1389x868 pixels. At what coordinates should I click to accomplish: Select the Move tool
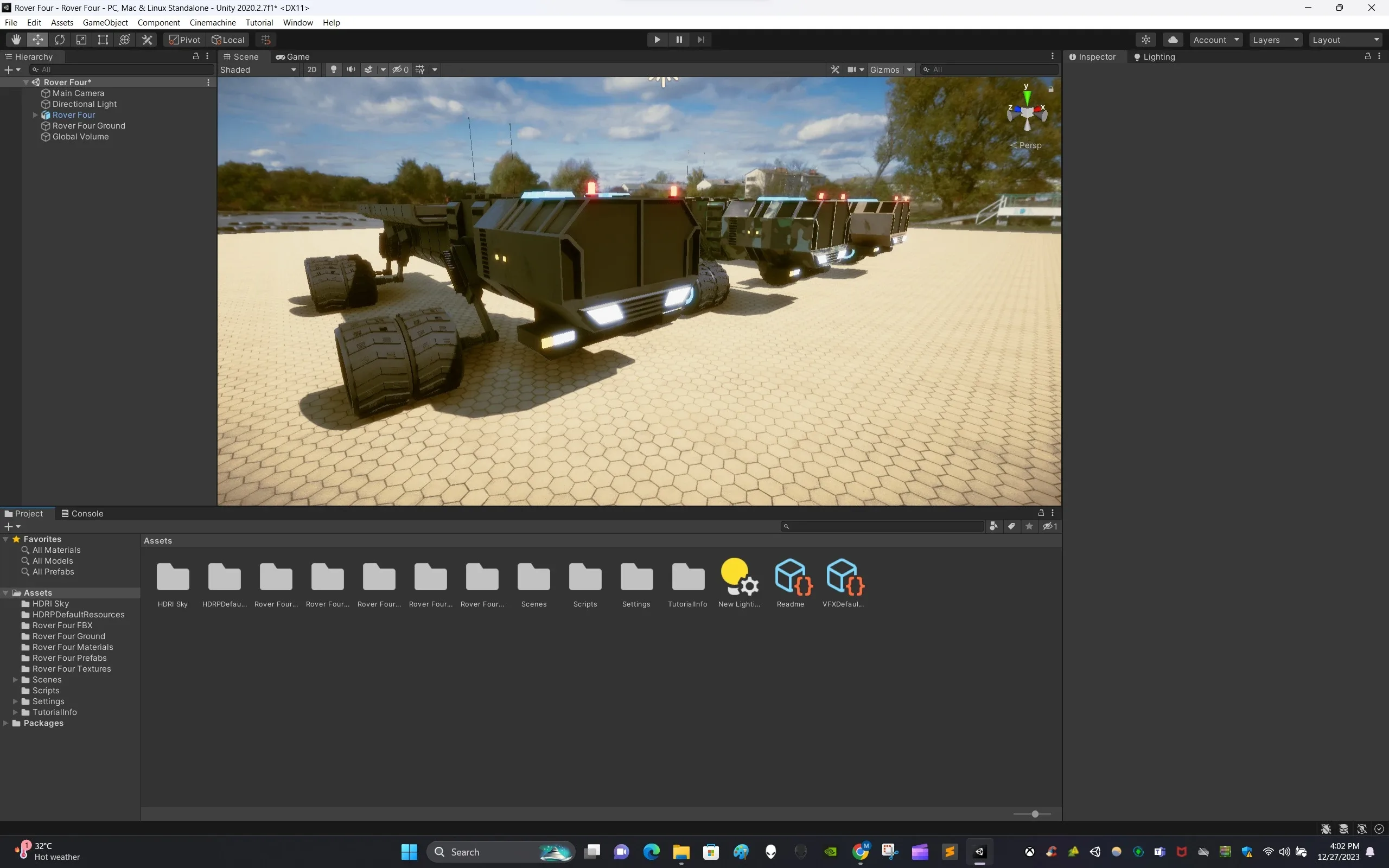(38, 40)
